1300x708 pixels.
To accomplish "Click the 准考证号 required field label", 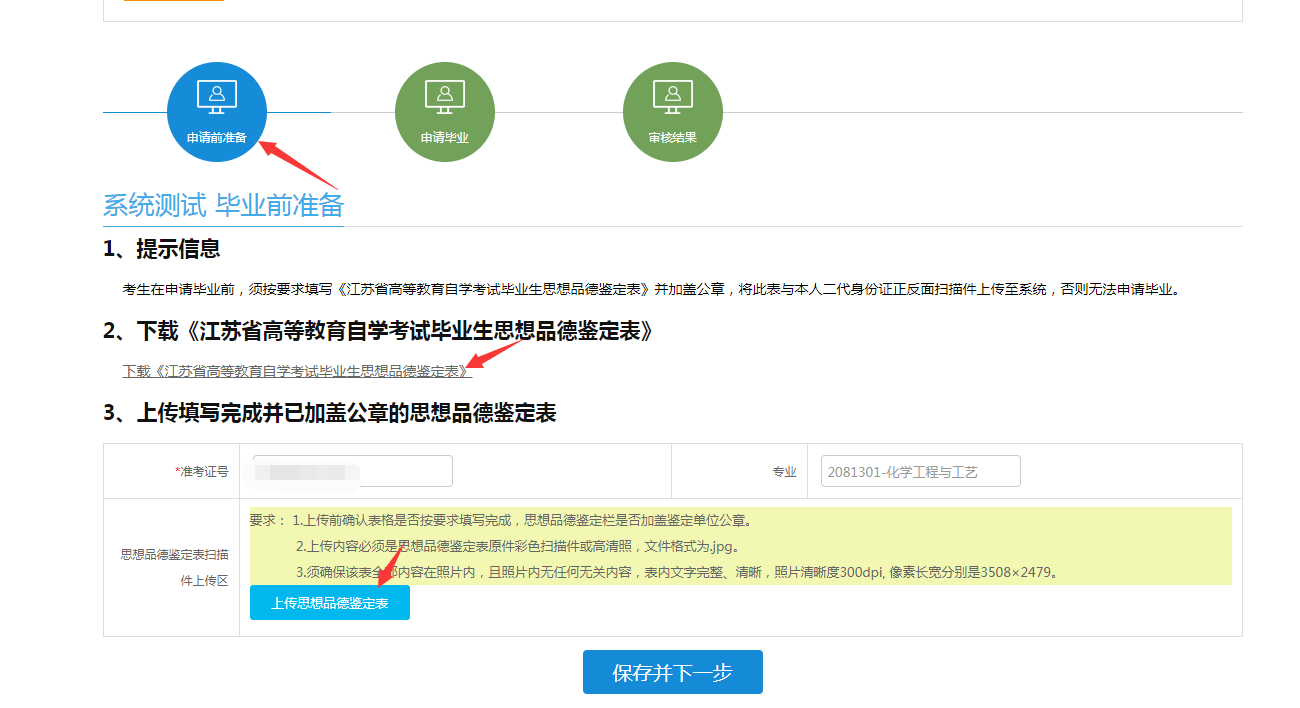I will point(202,471).
